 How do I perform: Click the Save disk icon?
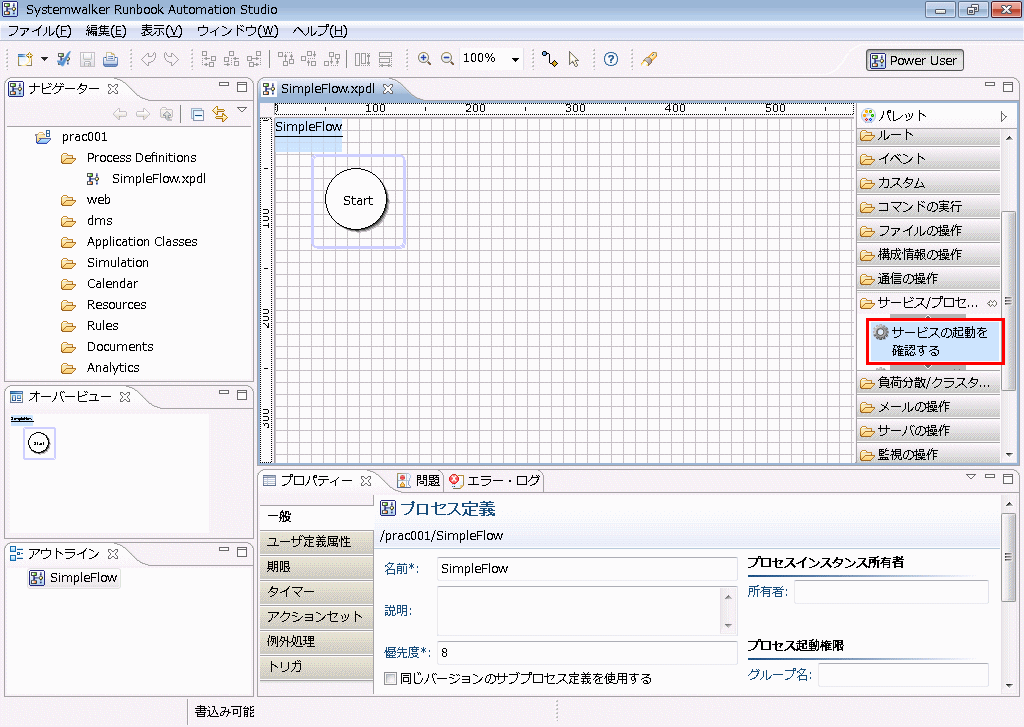pyautogui.click(x=87, y=59)
